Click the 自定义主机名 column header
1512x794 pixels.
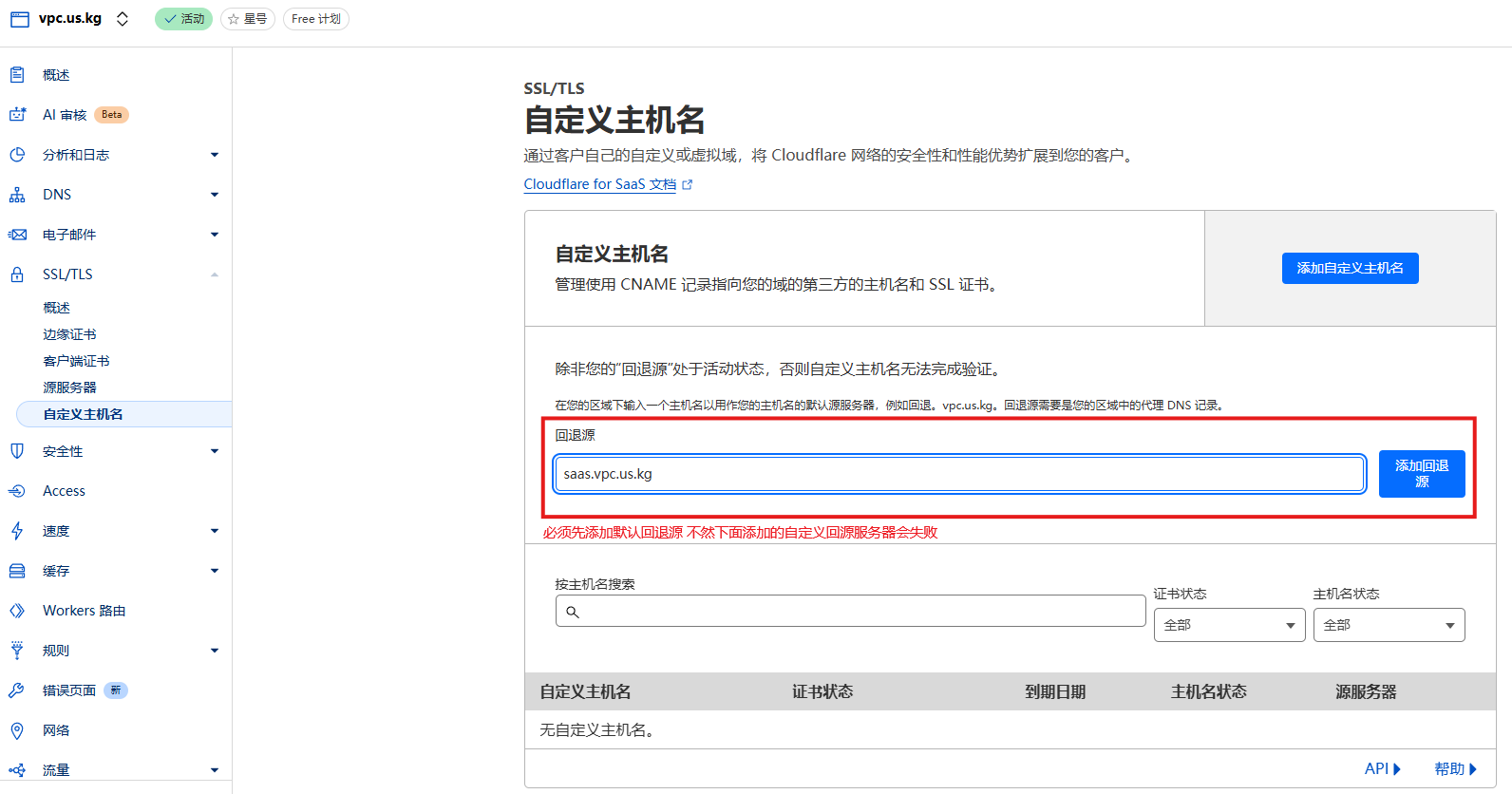coord(585,691)
